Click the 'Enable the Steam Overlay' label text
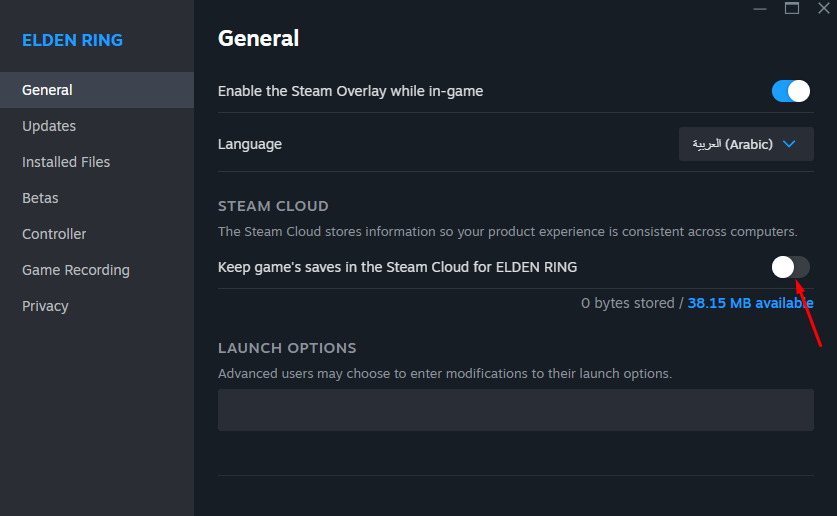Screen dimensions: 837x516 point(350,91)
